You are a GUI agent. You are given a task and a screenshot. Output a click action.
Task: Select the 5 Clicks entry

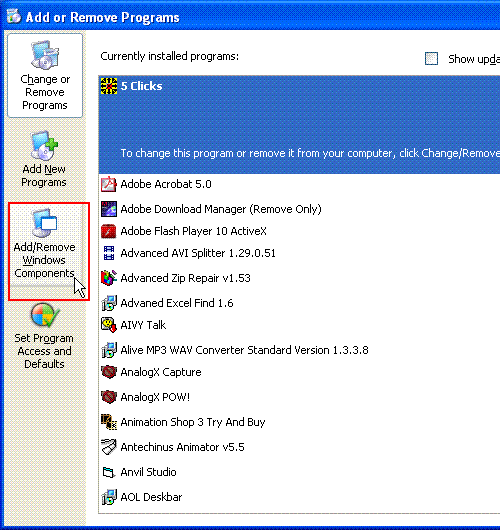click(299, 125)
